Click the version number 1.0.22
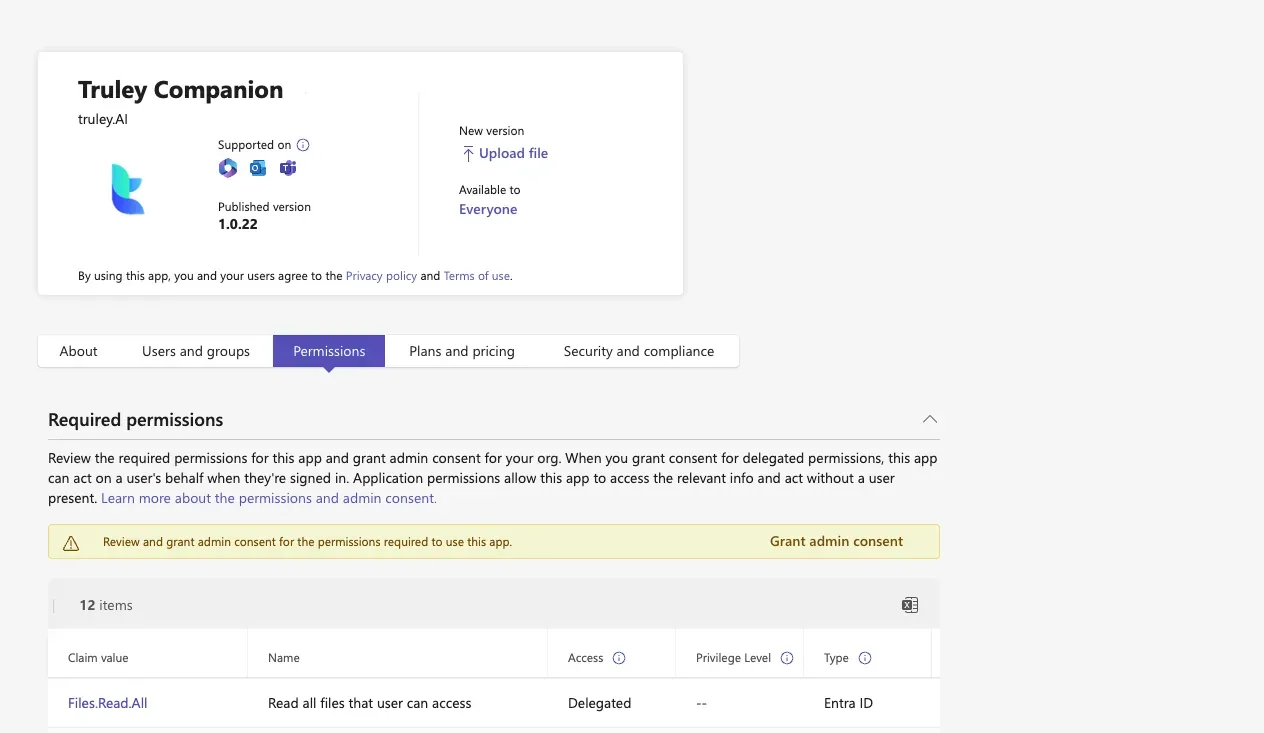This screenshot has height=733, width=1264. (238, 224)
